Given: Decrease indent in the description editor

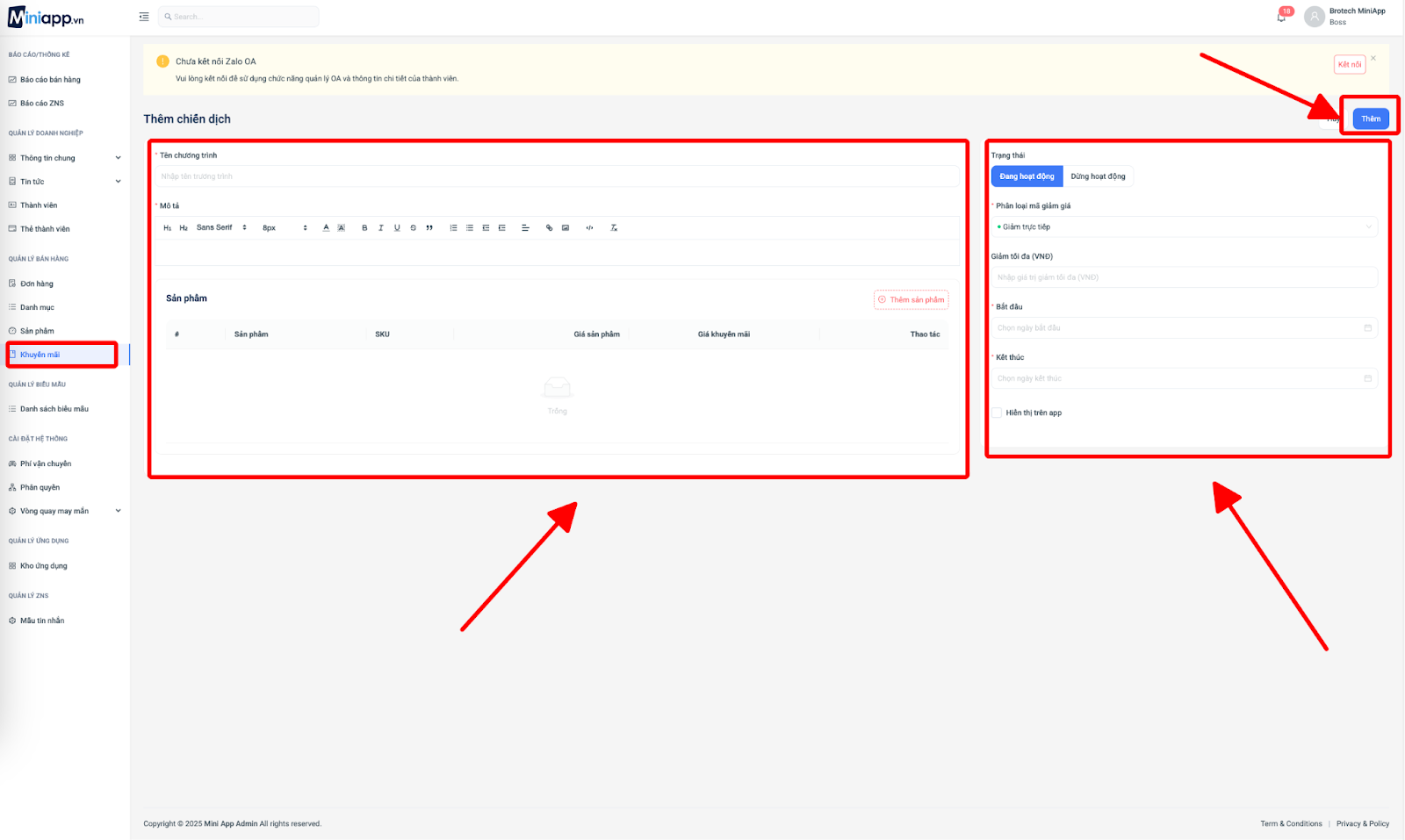Looking at the screenshot, I should coord(486,228).
